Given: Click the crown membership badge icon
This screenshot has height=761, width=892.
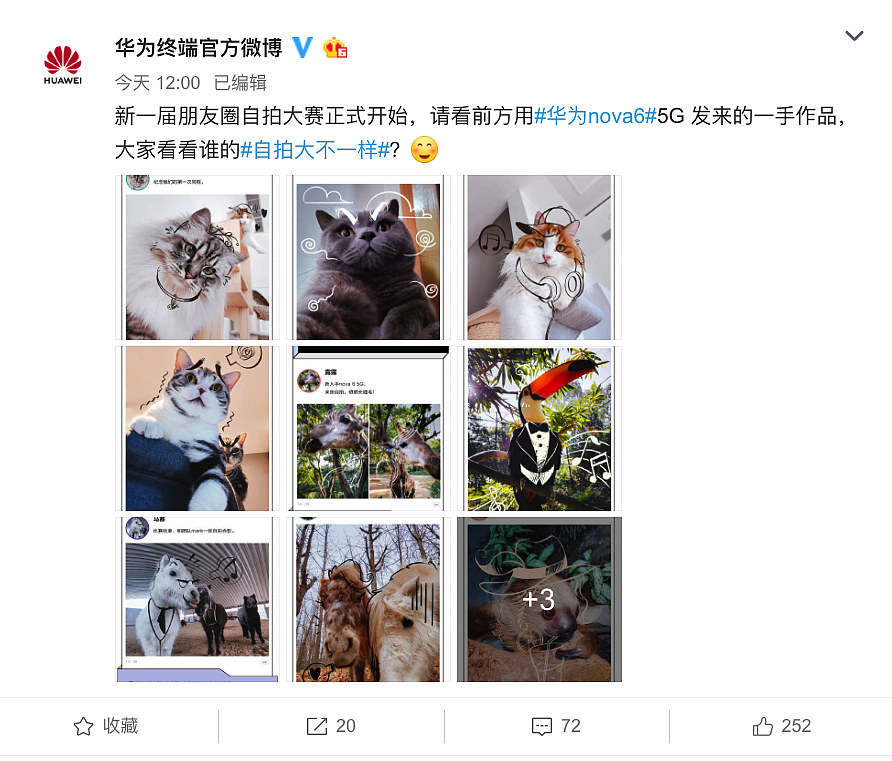Looking at the screenshot, I should click(335, 48).
